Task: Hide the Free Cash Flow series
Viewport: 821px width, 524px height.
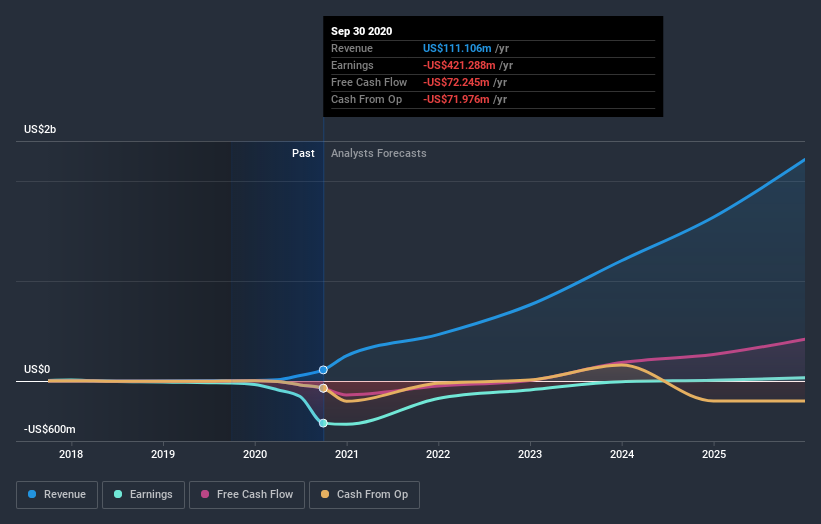Action: (245, 494)
